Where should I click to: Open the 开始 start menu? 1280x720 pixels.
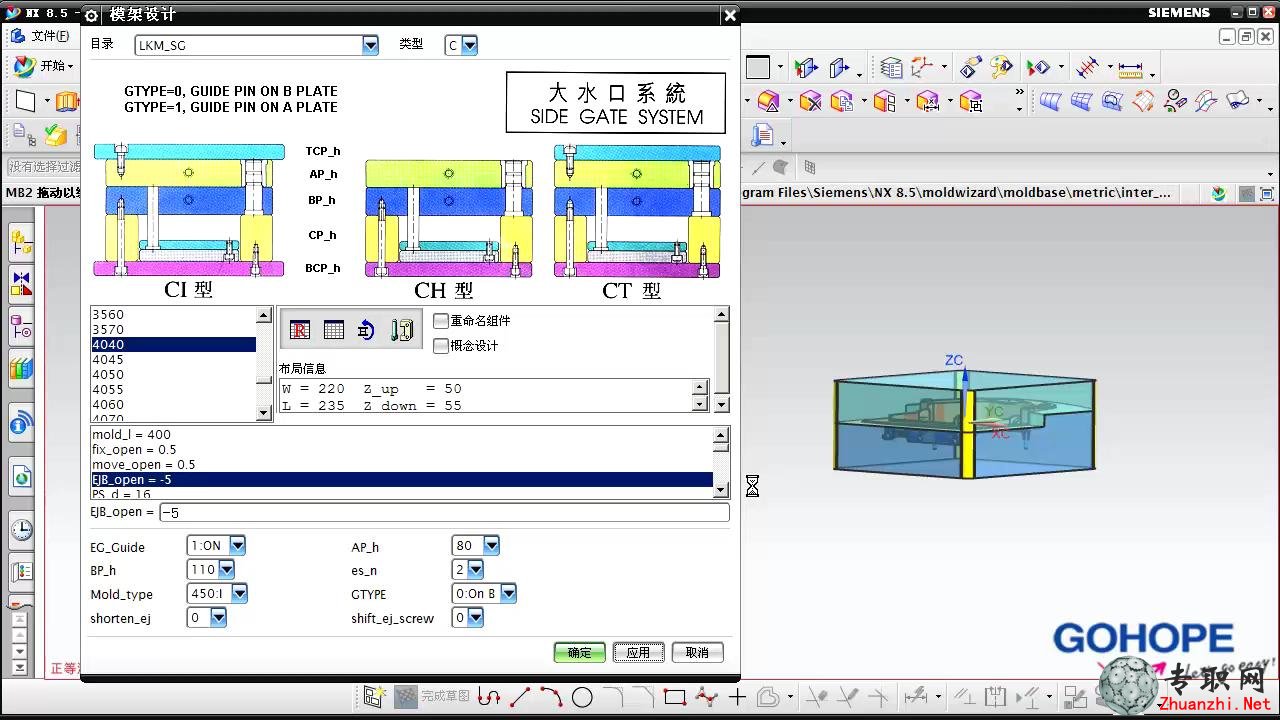[43, 66]
